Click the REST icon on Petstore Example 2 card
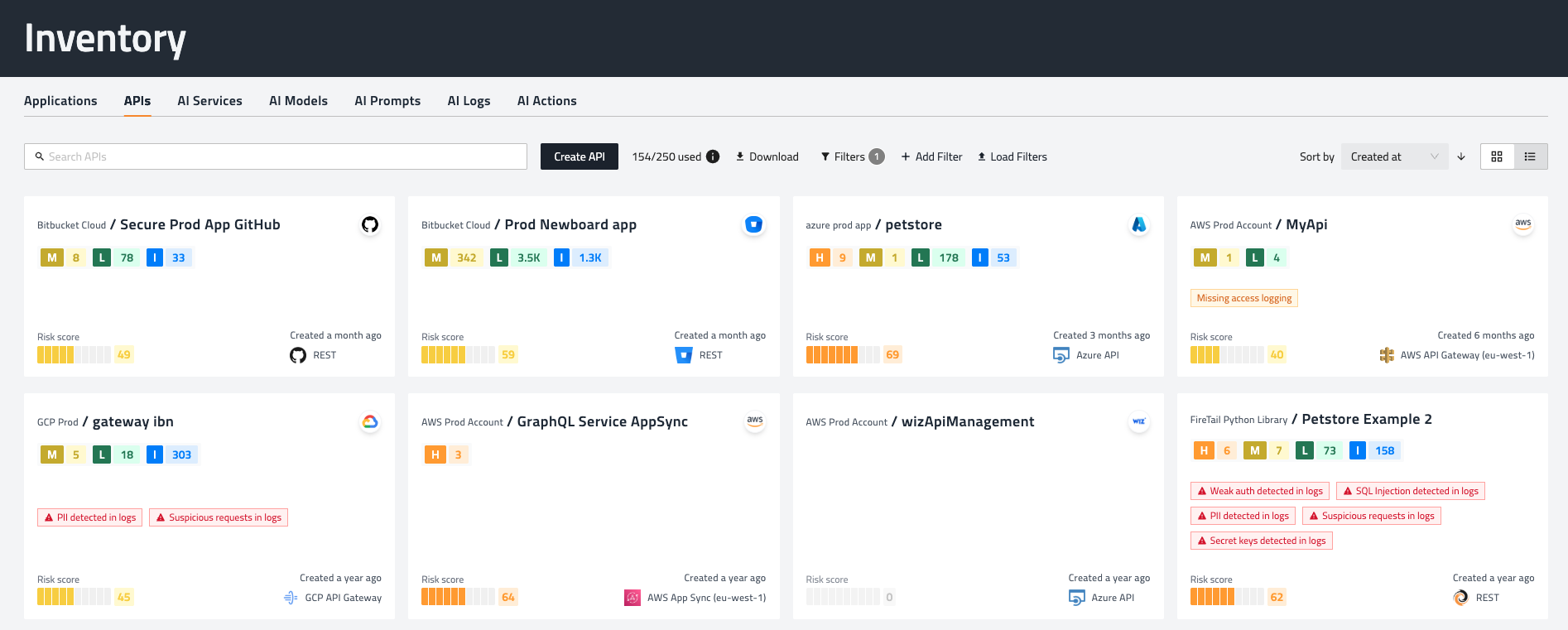 [x=1461, y=598]
